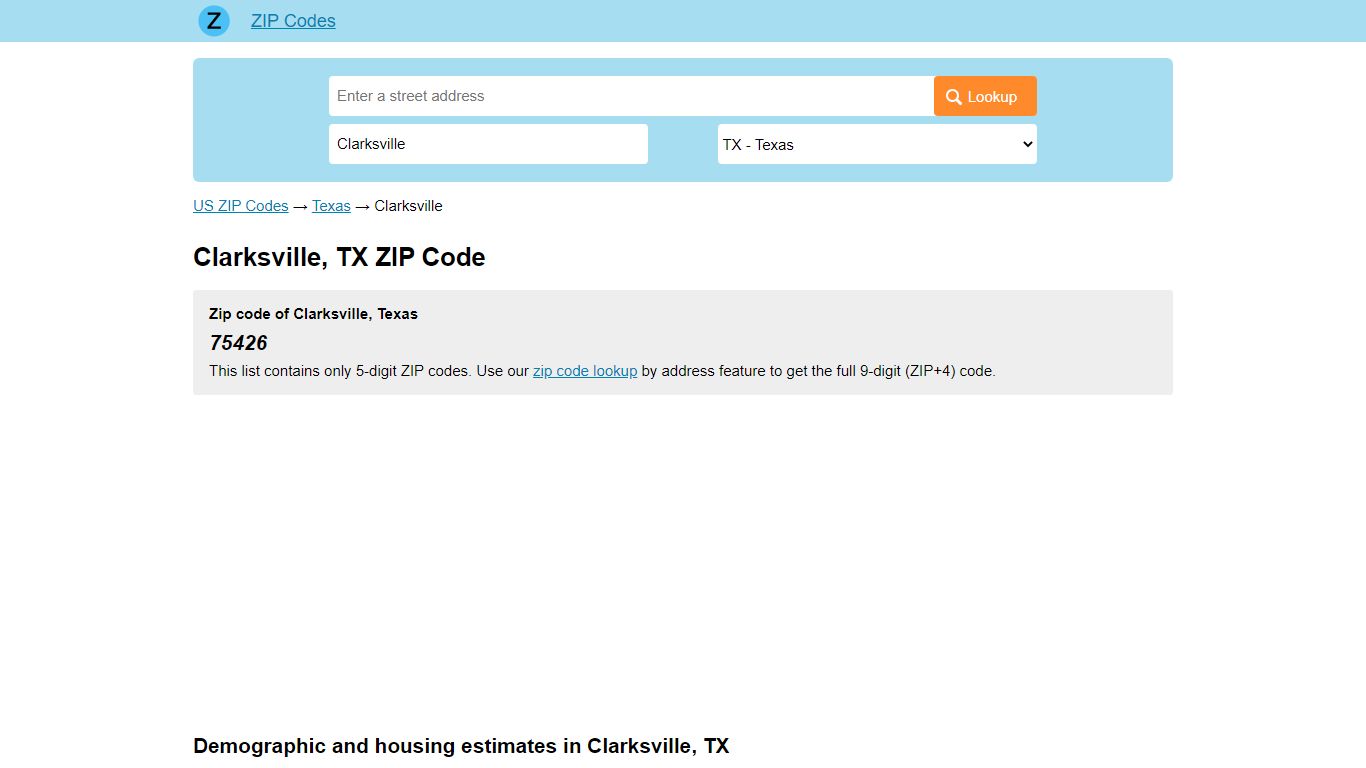
Task: Open the ZIP Codes header link
Action: pyautogui.click(x=293, y=21)
